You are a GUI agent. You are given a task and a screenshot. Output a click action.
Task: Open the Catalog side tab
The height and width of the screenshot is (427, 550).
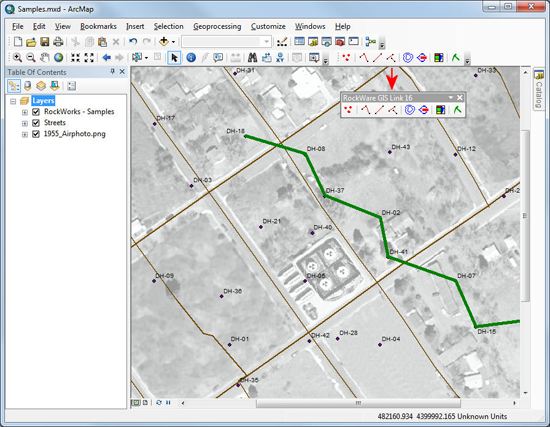click(x=538, y=89)
